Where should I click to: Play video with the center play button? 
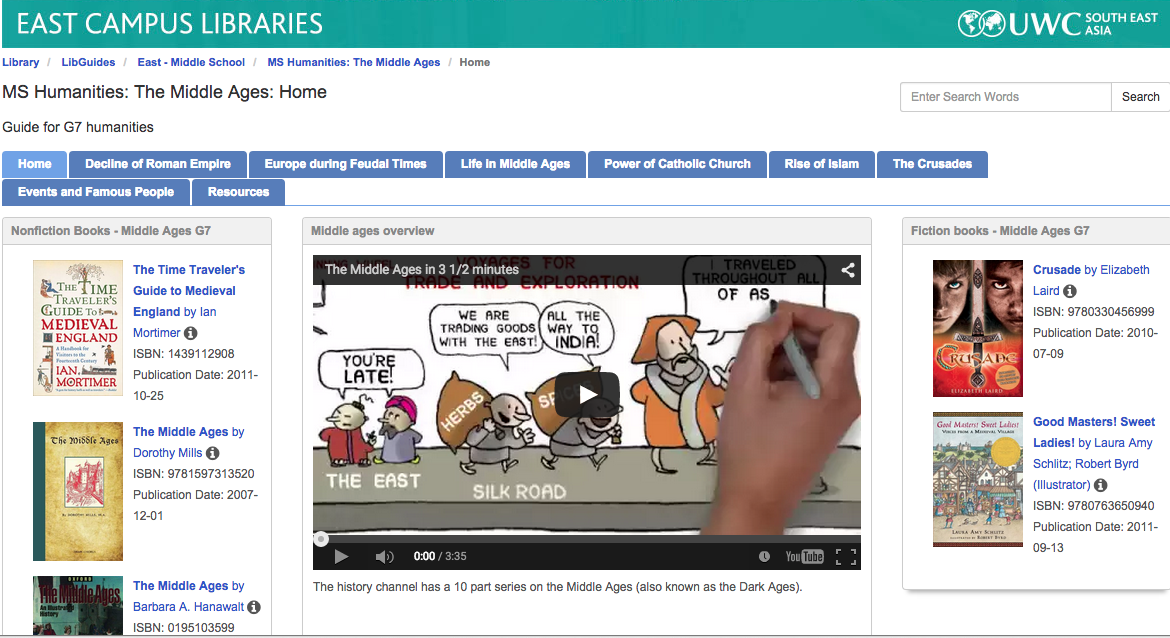[x=586, y=394]
